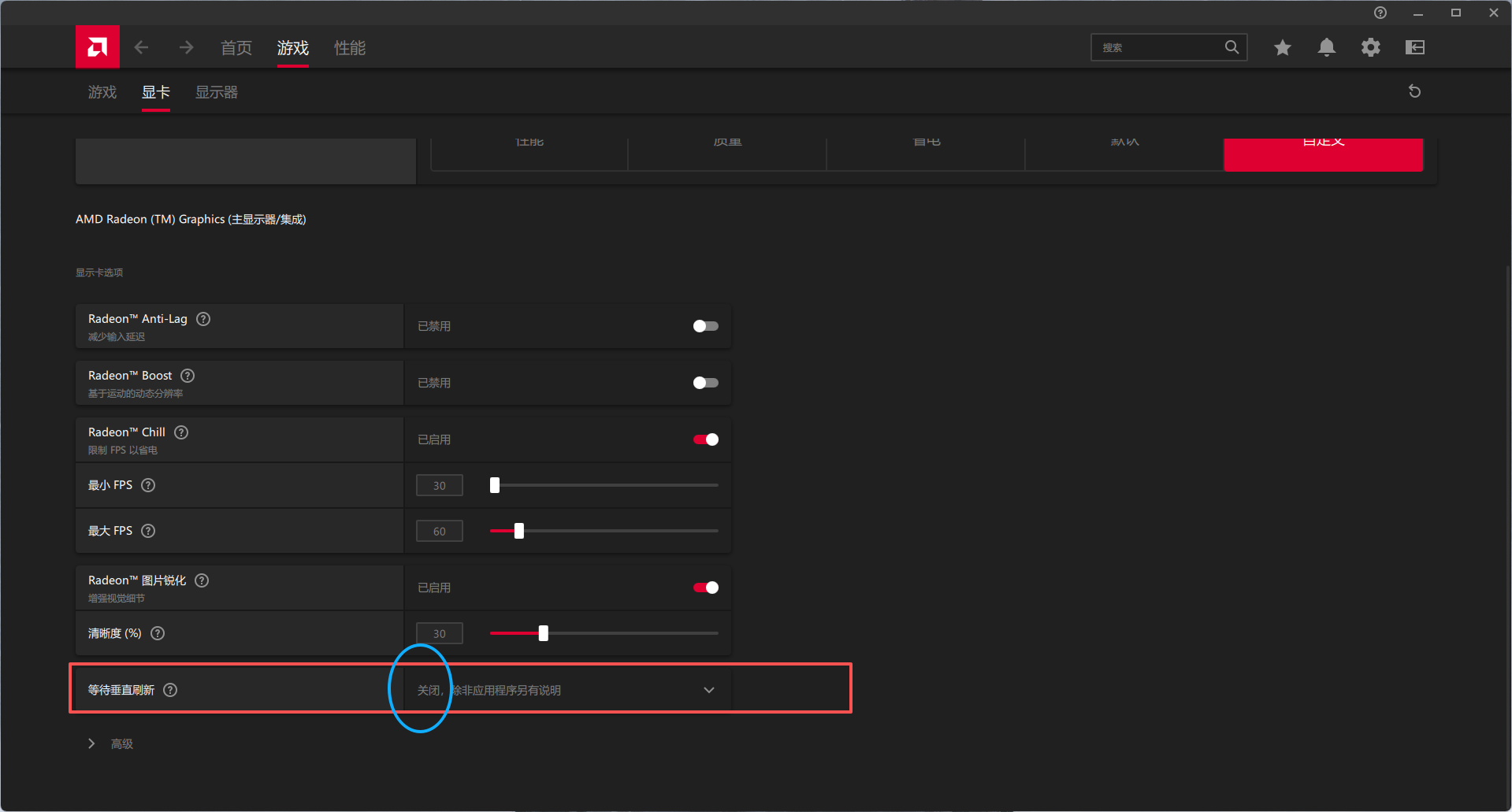
Task: Open help icon in title bar
Action: point(1380,13)
